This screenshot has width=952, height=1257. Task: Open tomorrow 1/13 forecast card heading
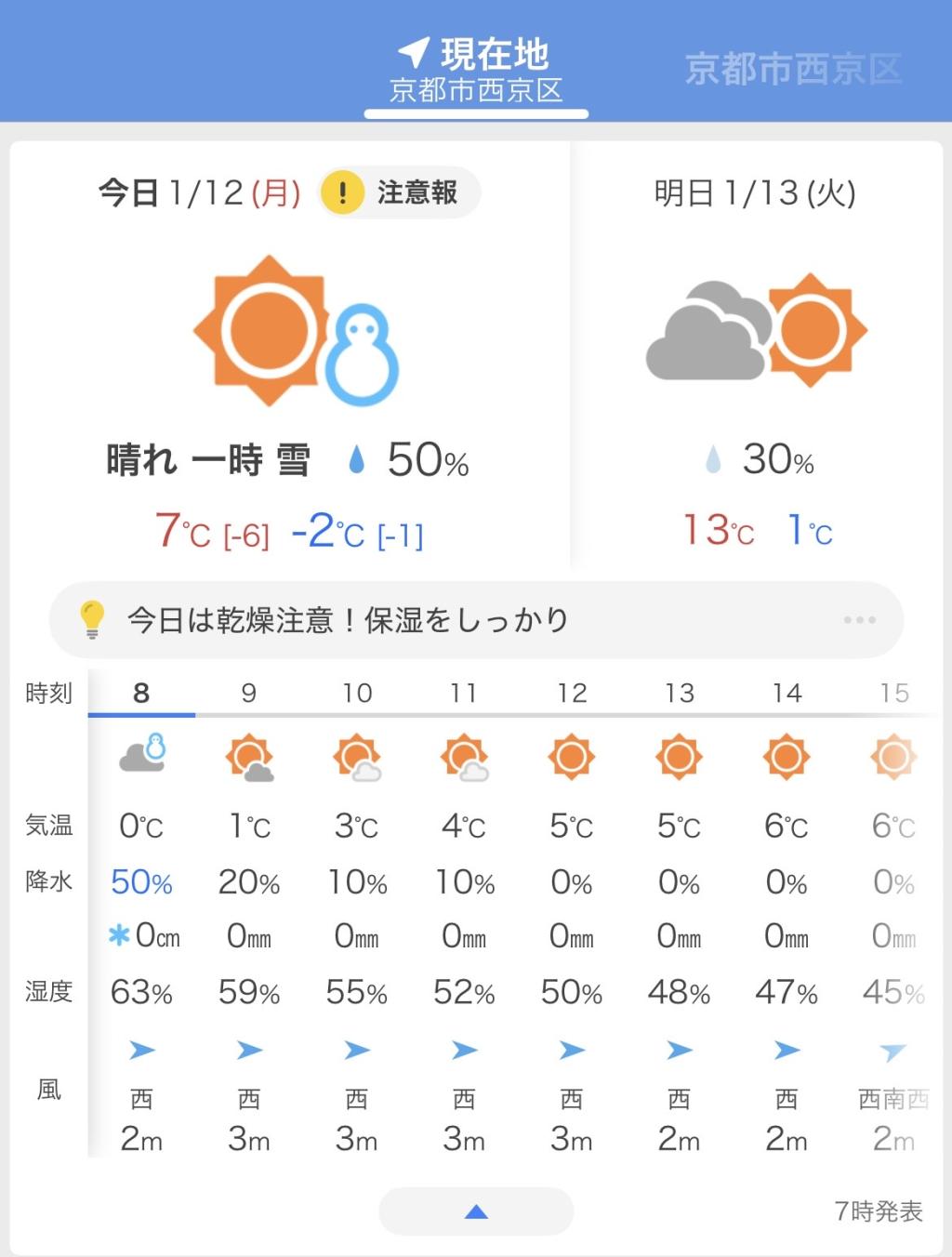pyautogui.click(x=754, y=193)
